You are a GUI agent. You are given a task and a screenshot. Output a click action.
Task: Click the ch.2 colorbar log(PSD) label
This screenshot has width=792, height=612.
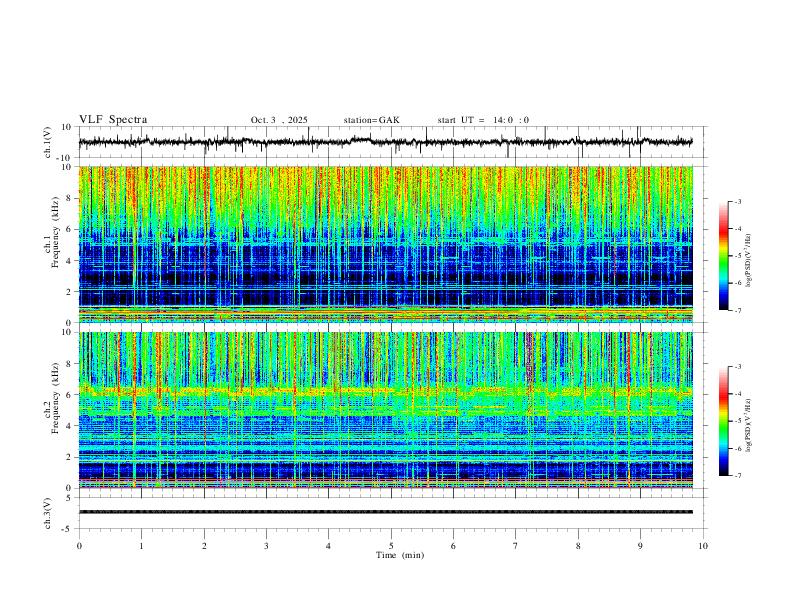[748, 426]
